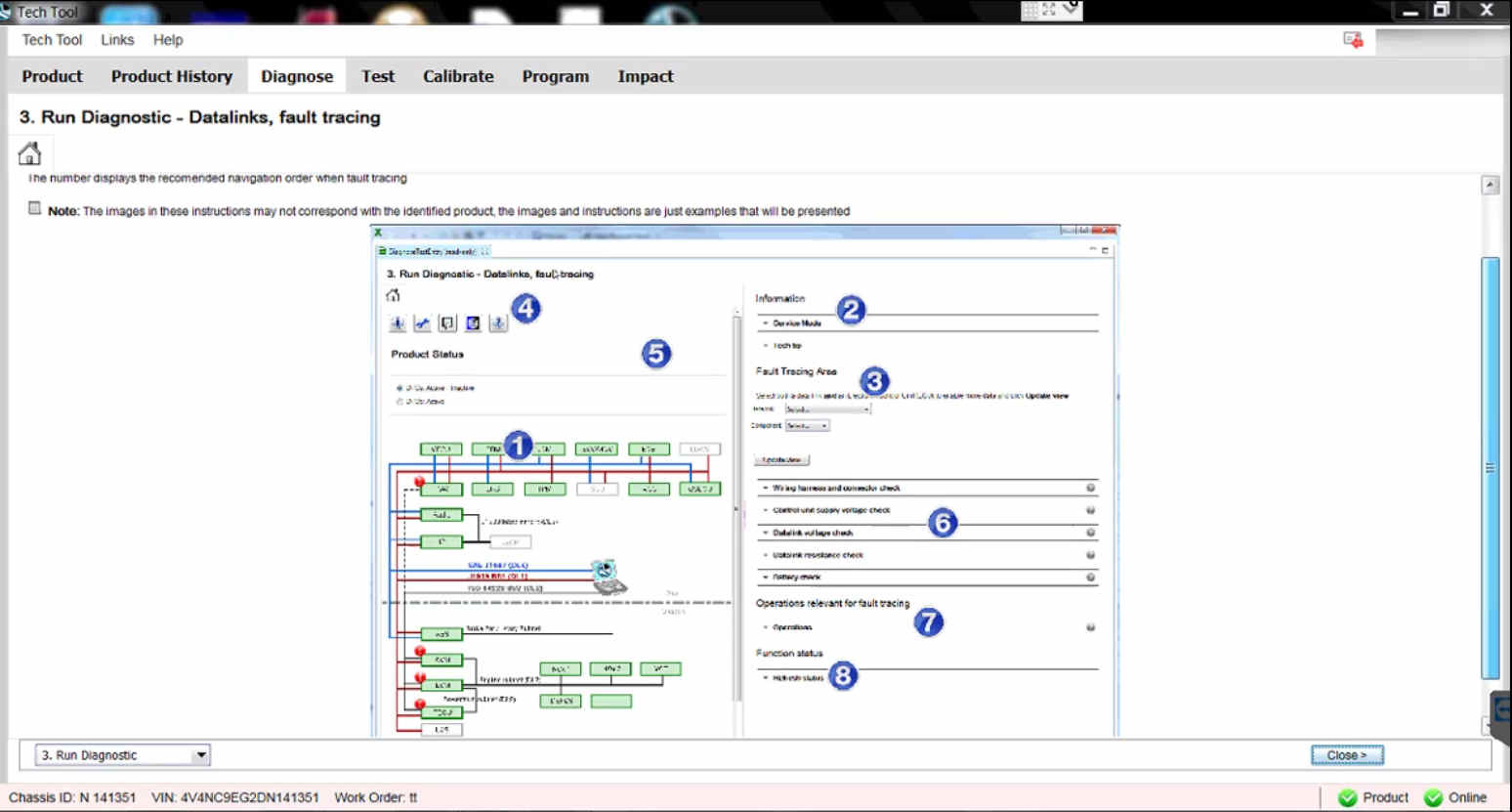Expand Operations under relevant fault tracing
The height and width of the screenshot is (812, 1512).
click(766, 627)
